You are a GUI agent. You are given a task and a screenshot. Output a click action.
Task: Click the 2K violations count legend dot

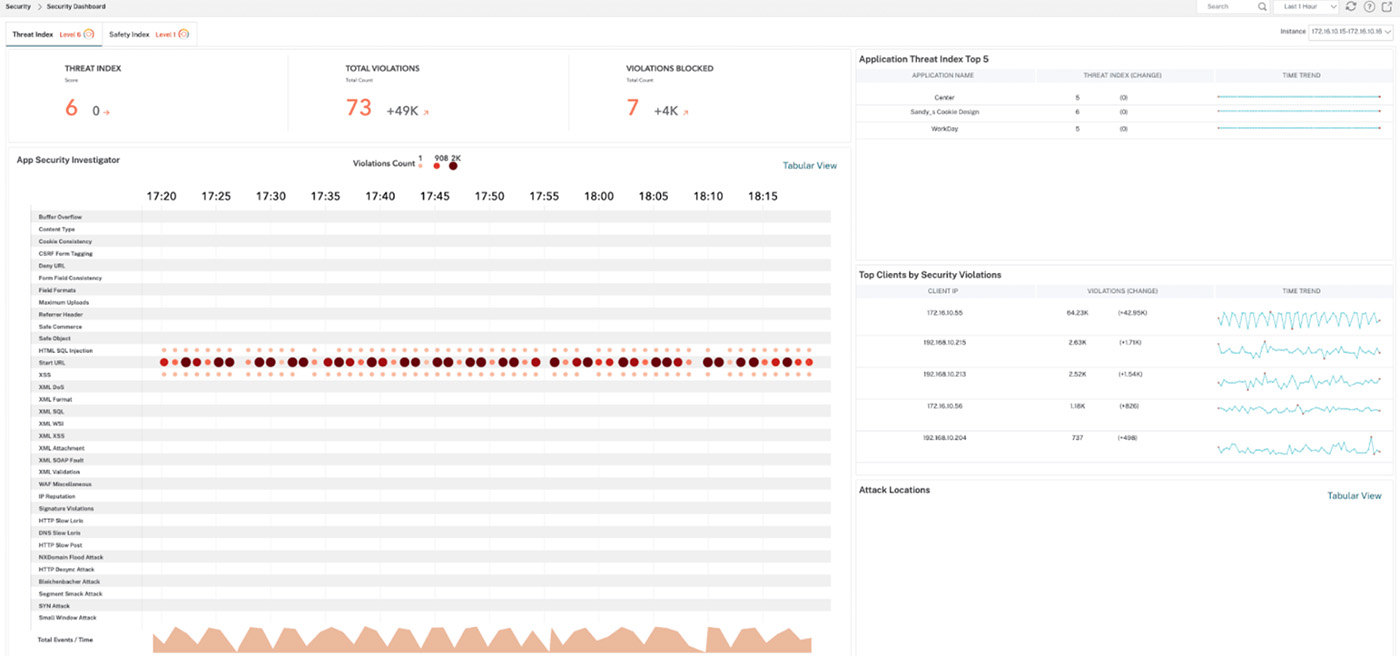tap(453, 166)
